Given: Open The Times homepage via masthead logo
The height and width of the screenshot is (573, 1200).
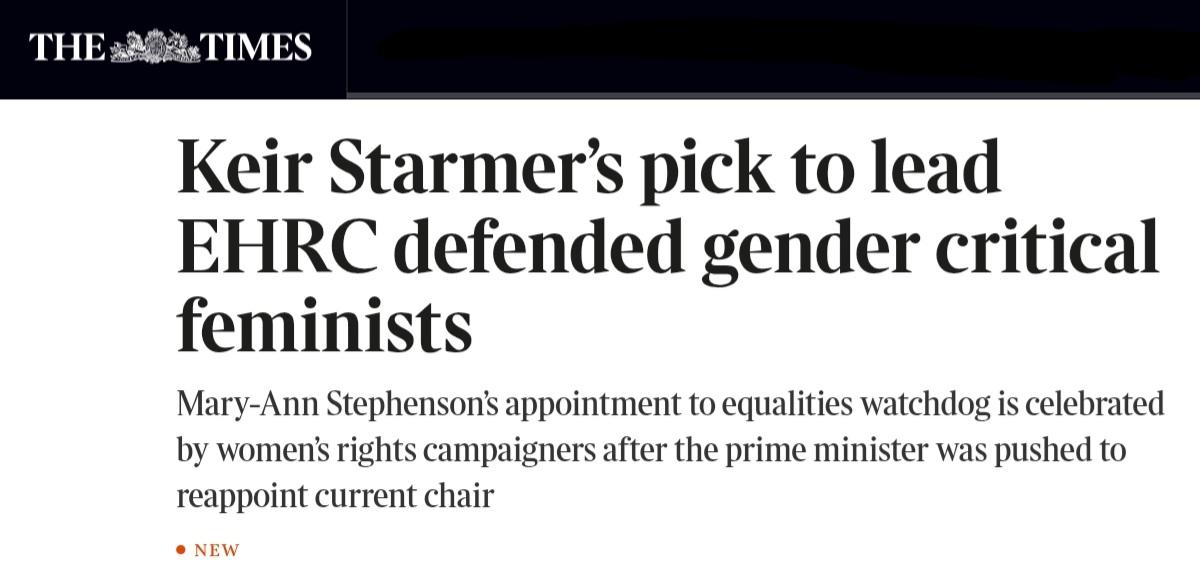Looking at the screenshot, I should (x=171, y=48).
